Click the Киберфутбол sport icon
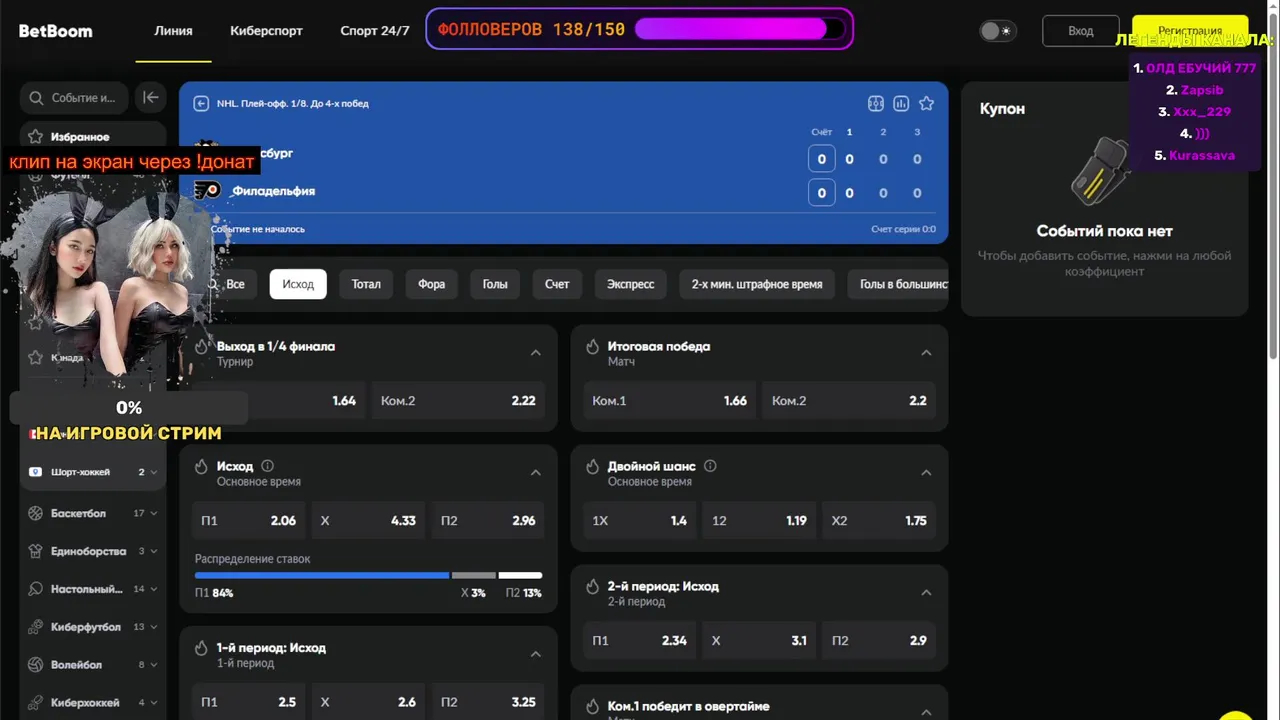Viewport: 1280px width, 720px height. 36,627
